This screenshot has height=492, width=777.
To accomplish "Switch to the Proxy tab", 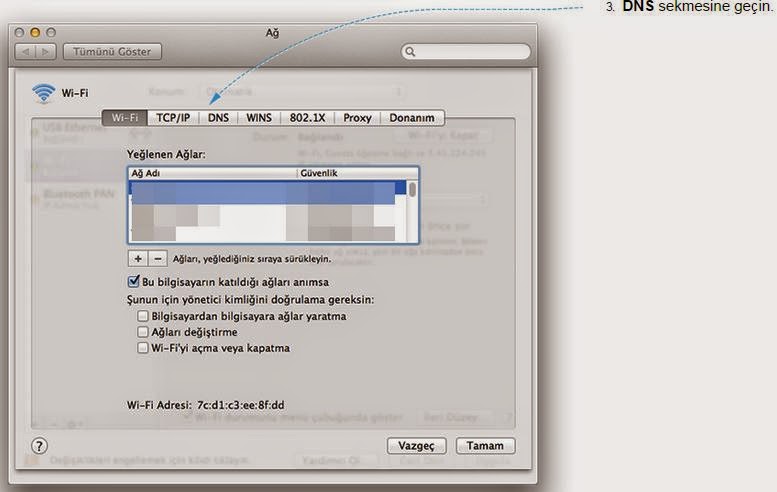I will pyautogui.click(x=357, y=118).
